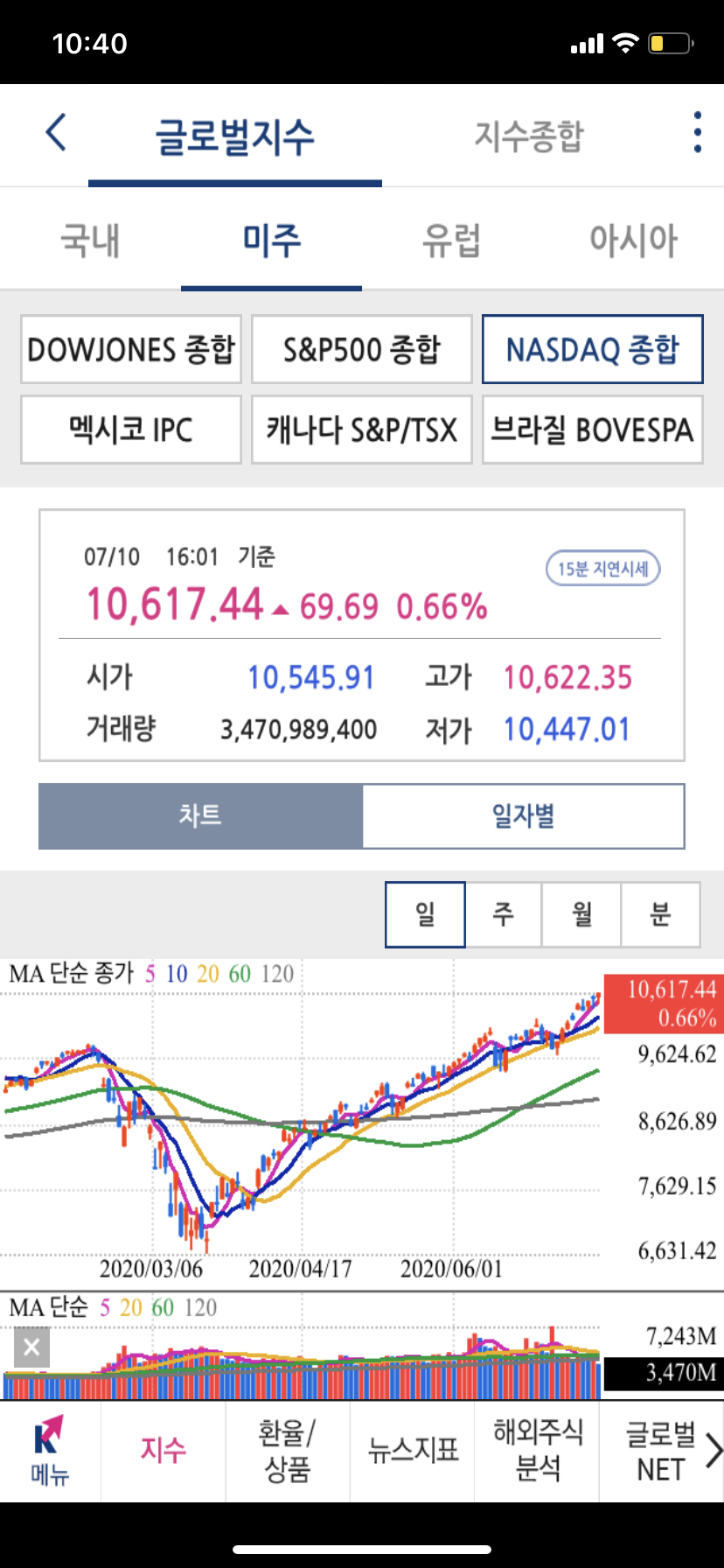724x1568 pixels.
Task: Tap the Wi-Fi icon in status bar
Action: pos(625,43)
